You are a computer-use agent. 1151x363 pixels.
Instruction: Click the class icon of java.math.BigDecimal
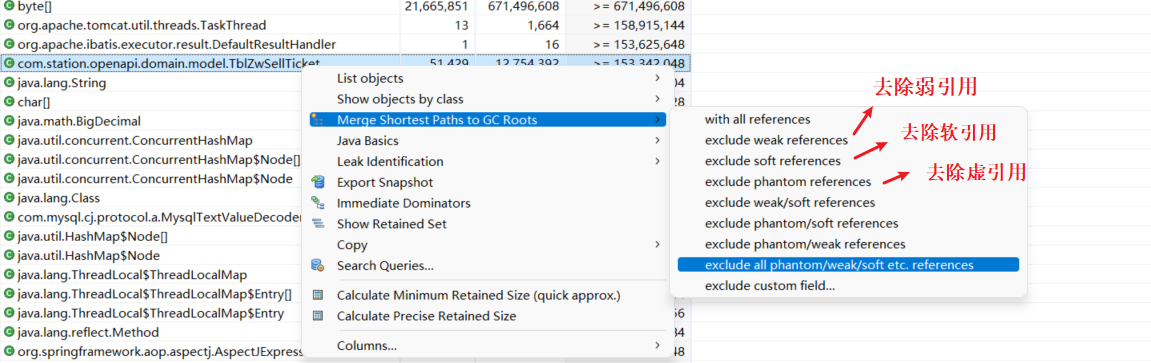(x=9, y=121)
